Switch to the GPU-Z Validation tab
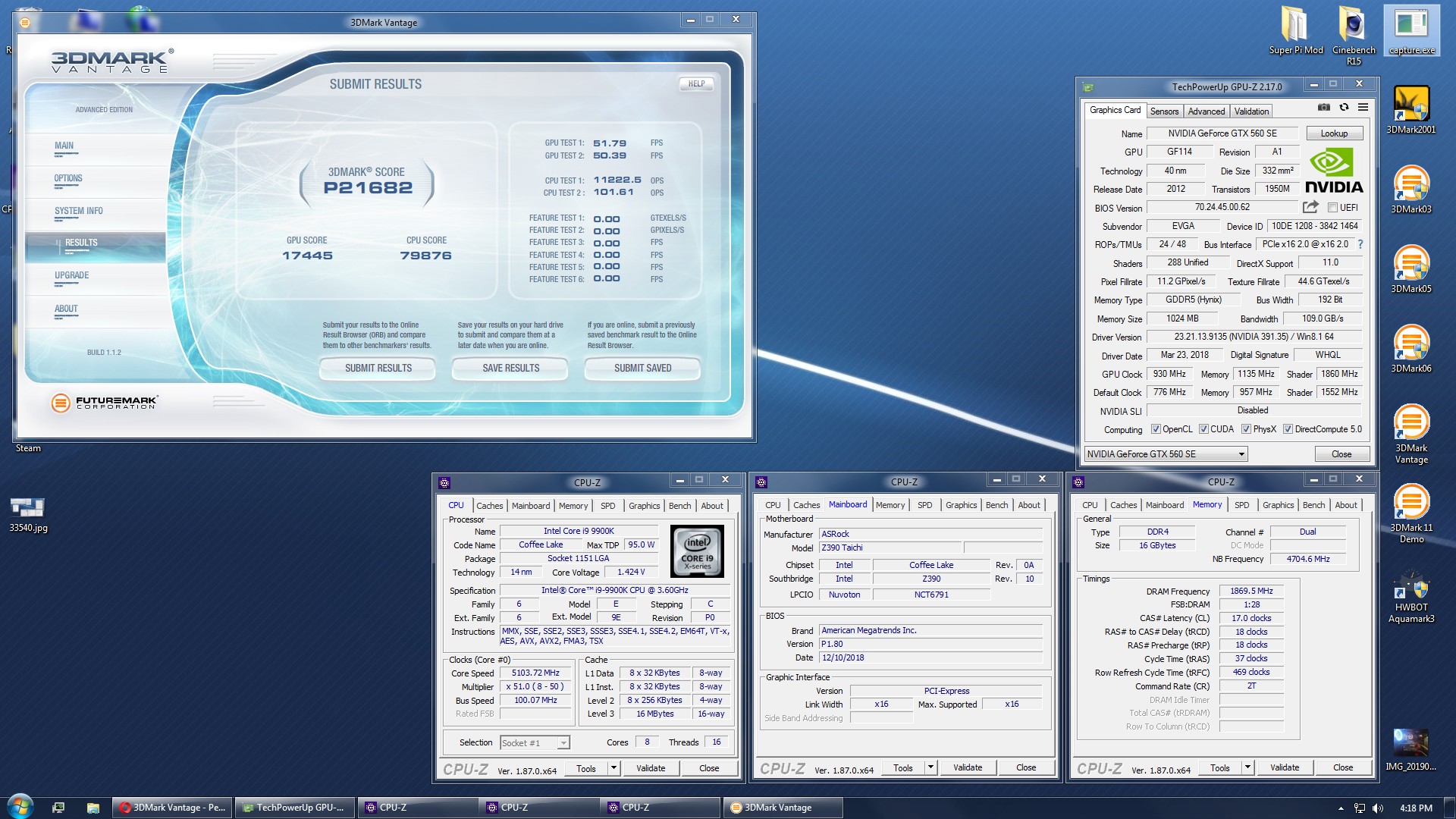 [x=1251, y=111]
